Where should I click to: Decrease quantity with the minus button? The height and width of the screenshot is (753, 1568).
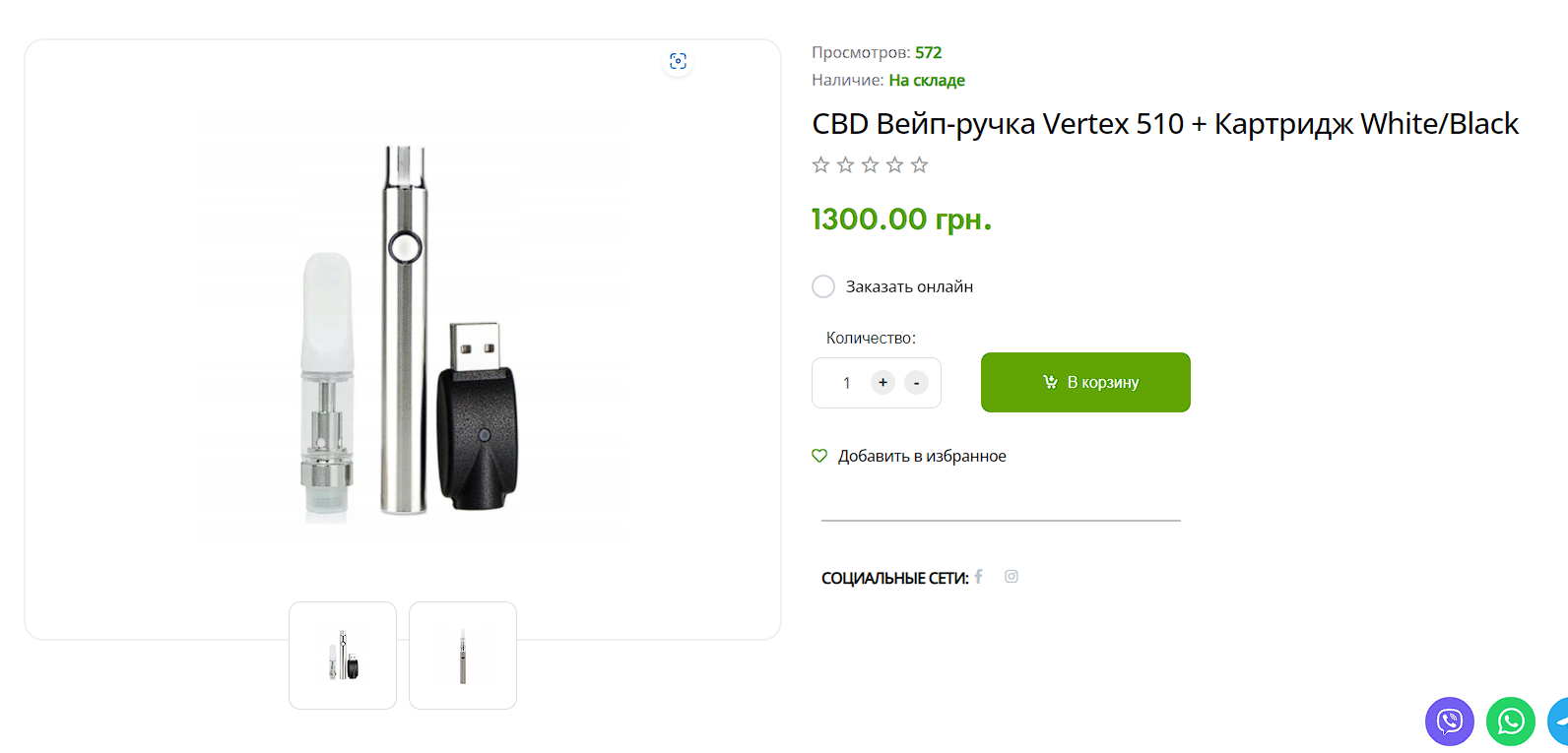click(x=916, y=383)
